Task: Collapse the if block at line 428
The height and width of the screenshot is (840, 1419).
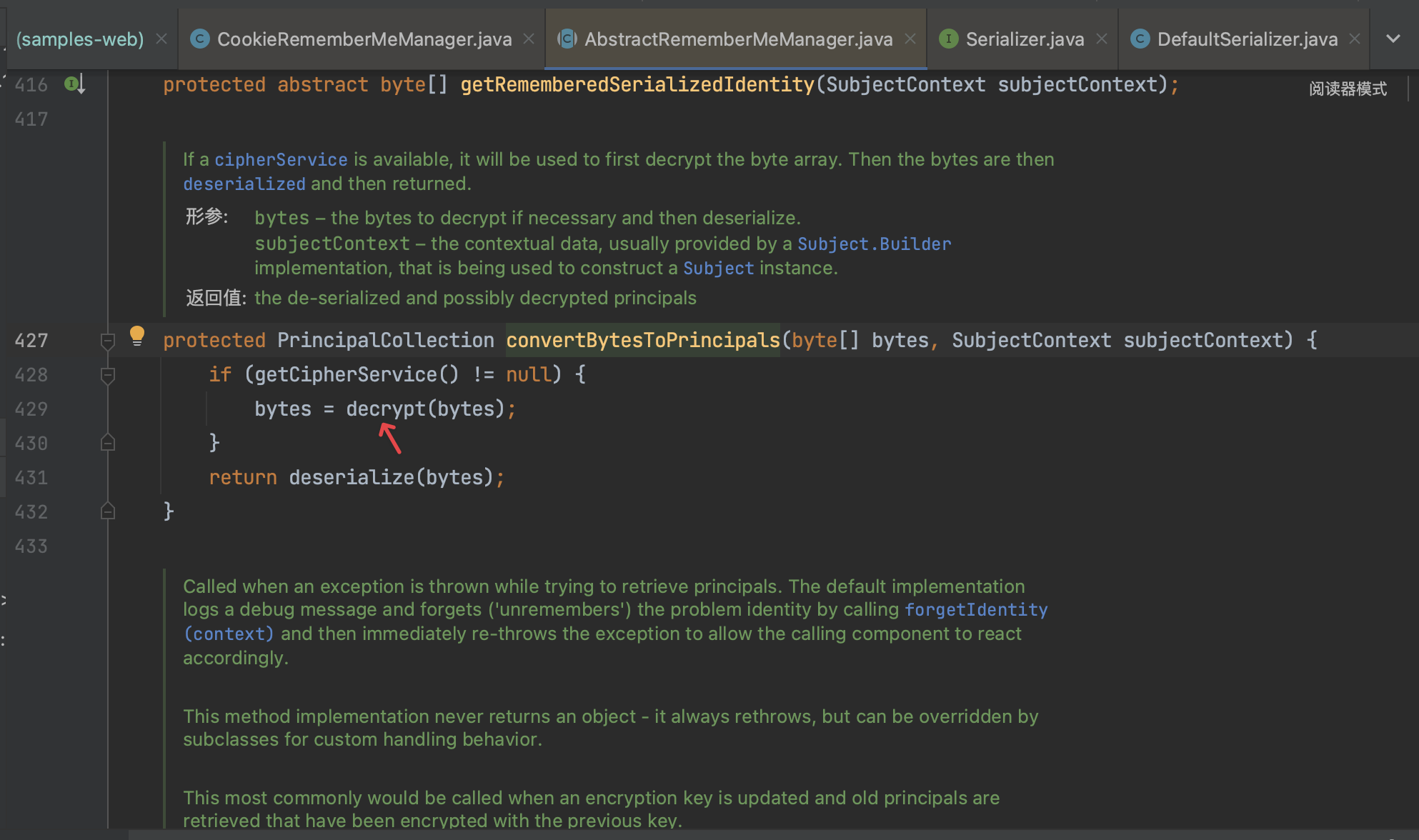Action: pos(108,375)
